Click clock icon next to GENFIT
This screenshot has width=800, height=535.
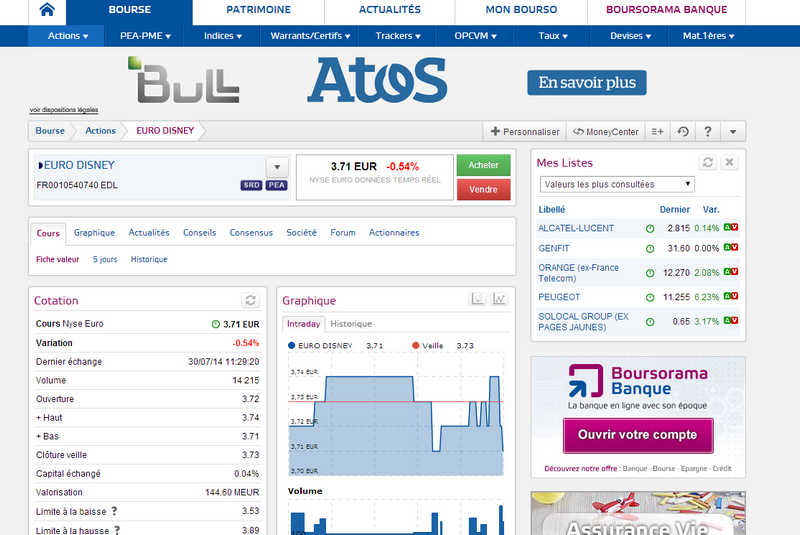click(x=650, y=248)
